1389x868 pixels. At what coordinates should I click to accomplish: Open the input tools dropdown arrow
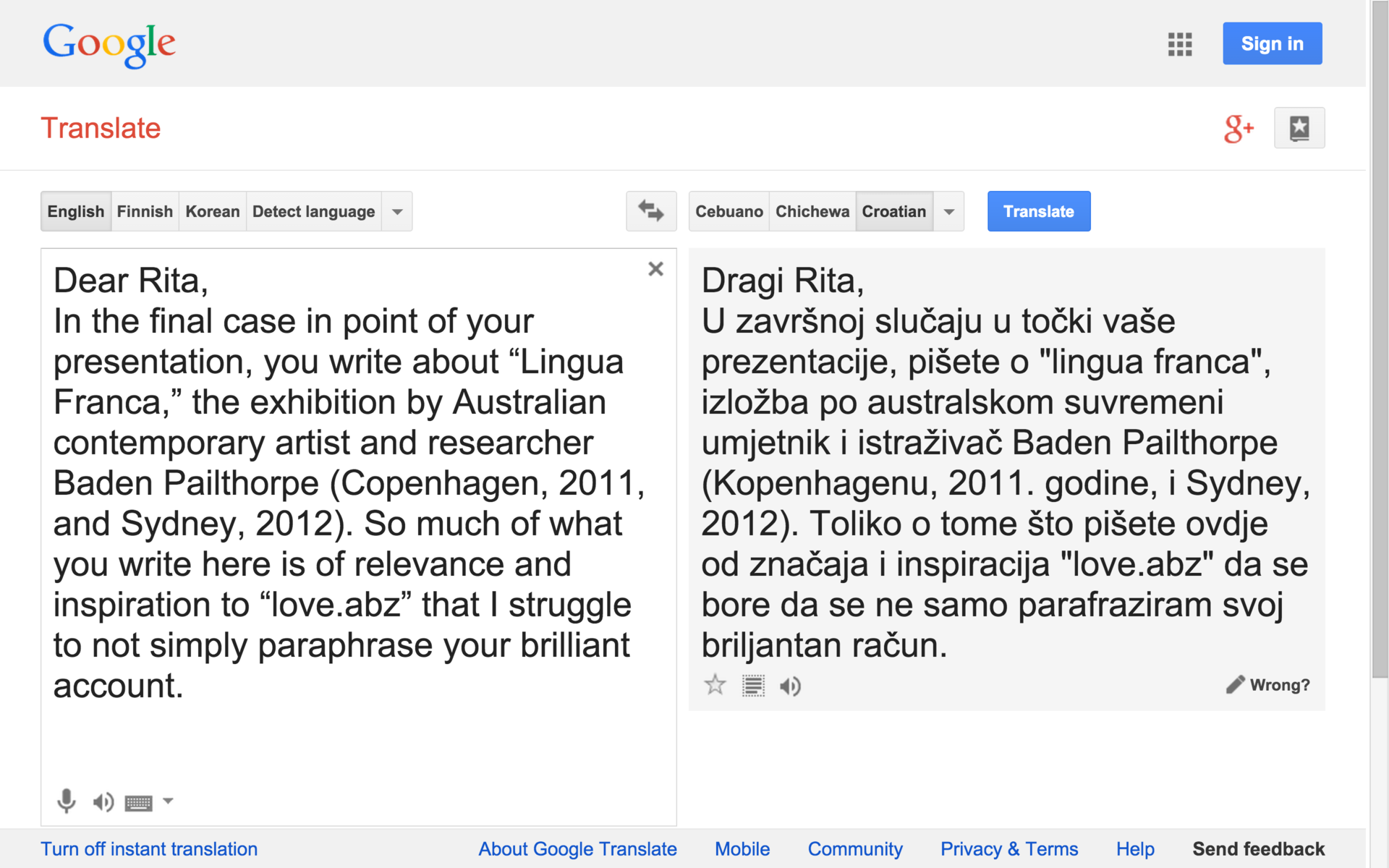click(168, 801)
